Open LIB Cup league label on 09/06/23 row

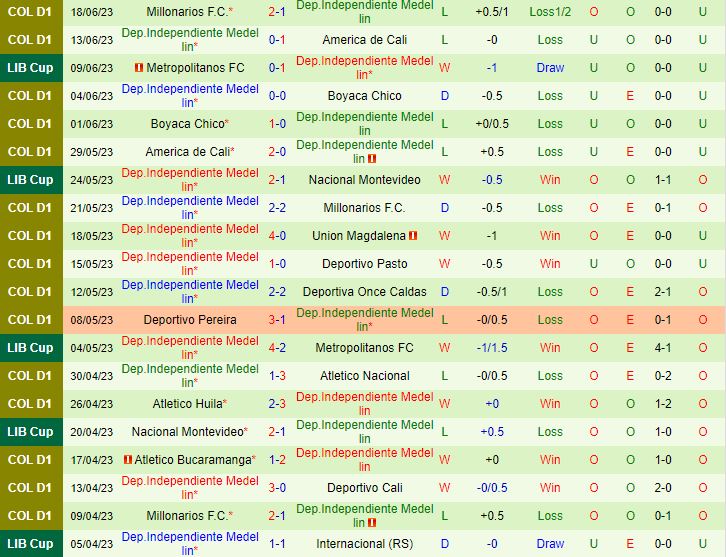pyautogui.click(x=31, y=68)
